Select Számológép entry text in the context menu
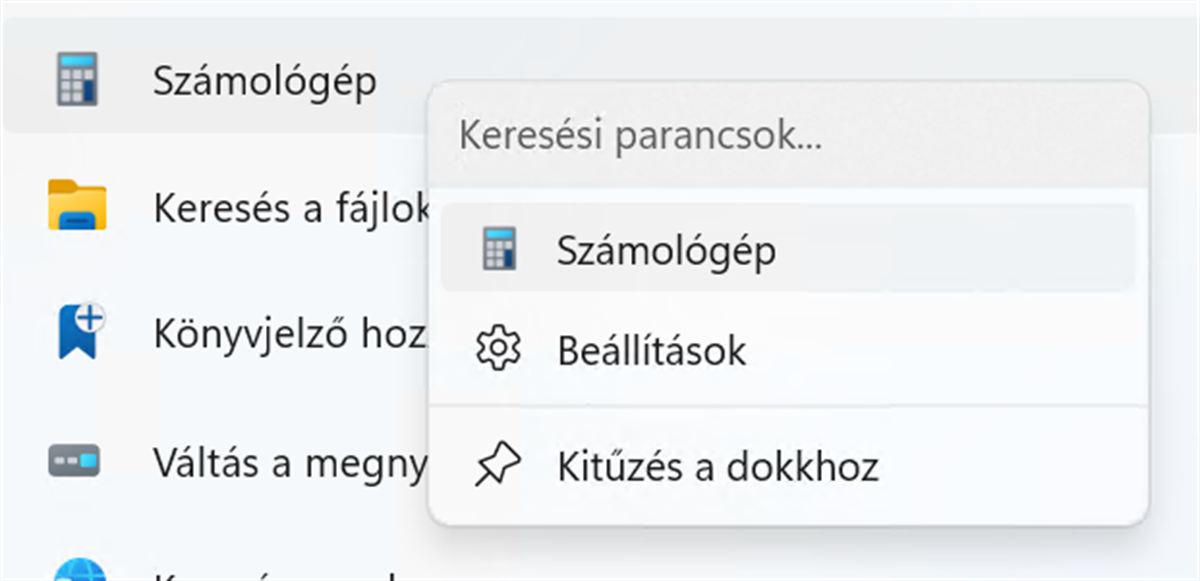This screenshot has height=581, width=1200. tap(666, 250)
